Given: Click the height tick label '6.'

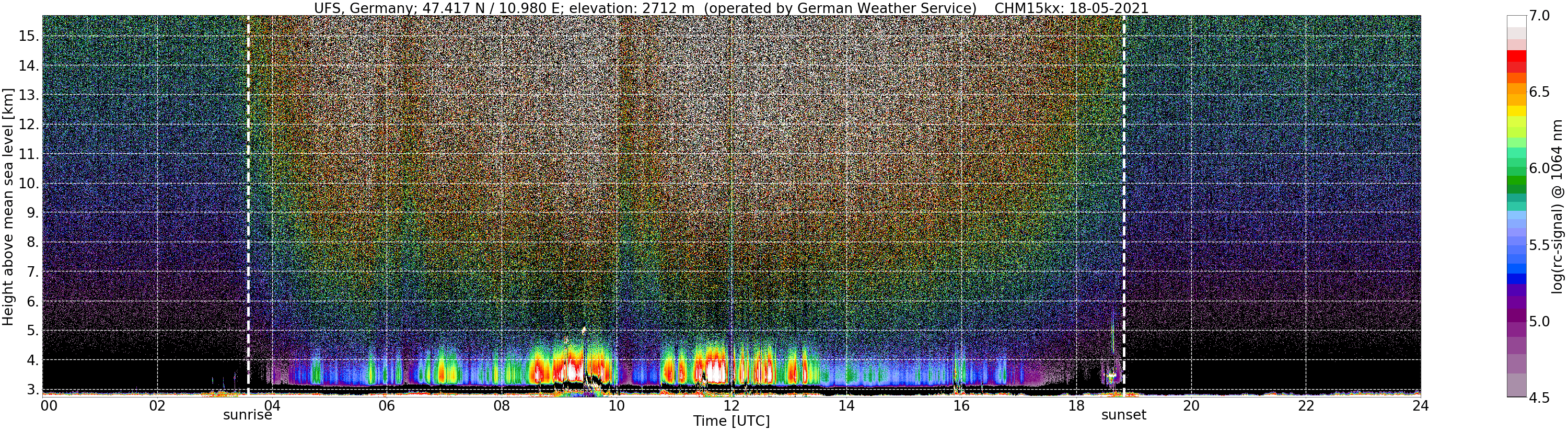Looking at the screenshot, I should [x=32, y=301].
